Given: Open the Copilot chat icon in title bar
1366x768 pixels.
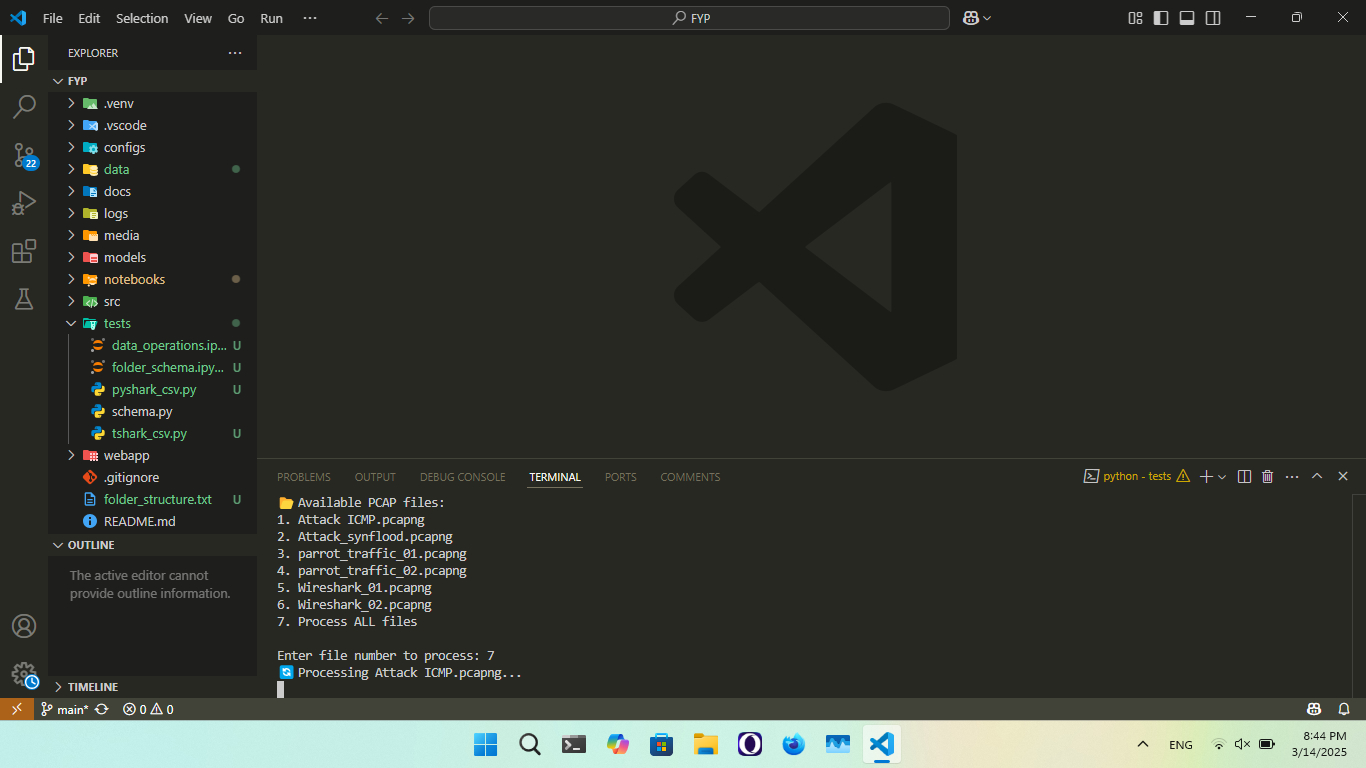Looking at the screenshot, I should coord(970,18).
